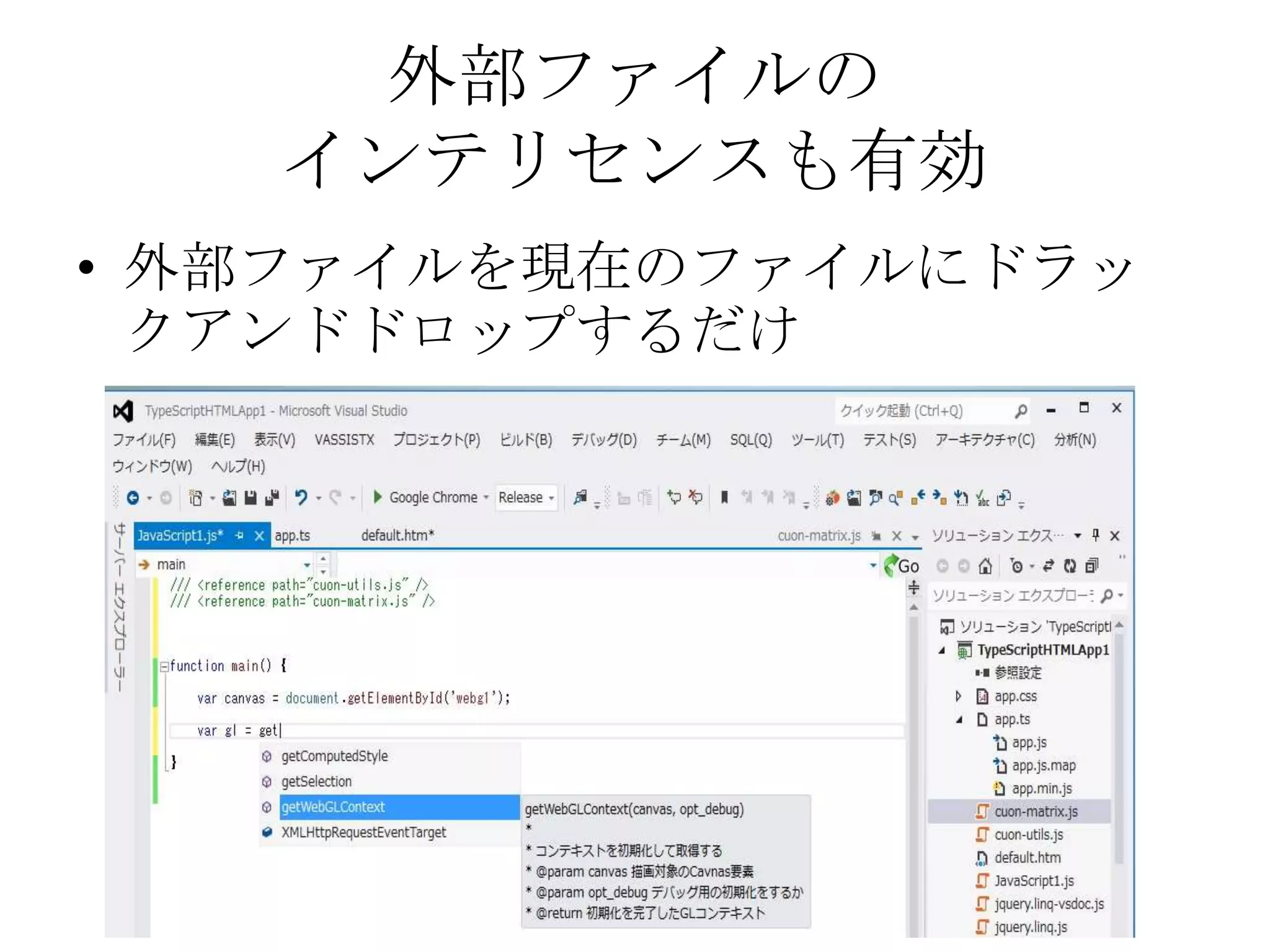
Task: Open the Solution Explorer window options dropdown
Action: tap(1078, 535)
